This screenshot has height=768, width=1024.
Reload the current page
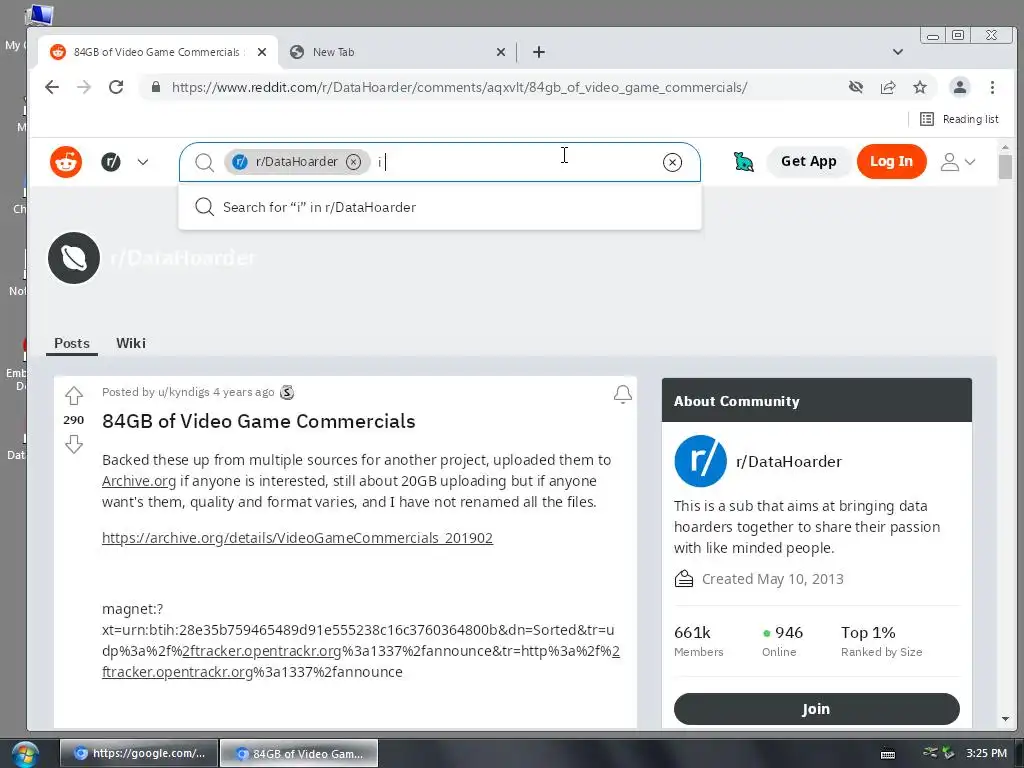pyautogui.click(x=116, y=87)
